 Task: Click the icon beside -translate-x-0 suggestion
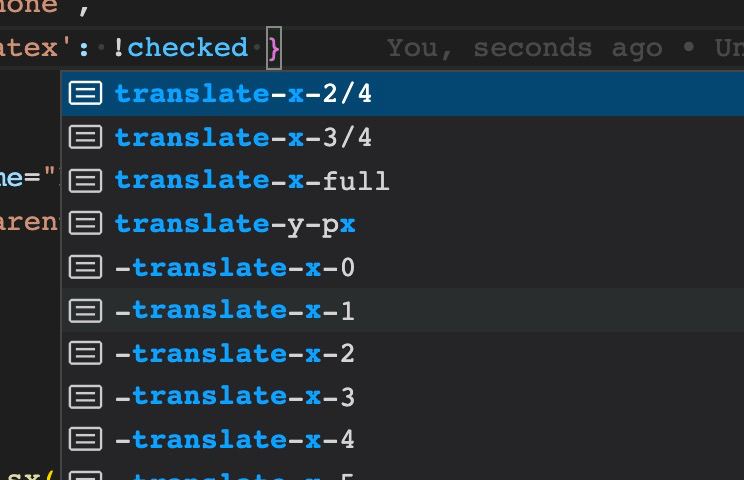(x=85, y=268)
